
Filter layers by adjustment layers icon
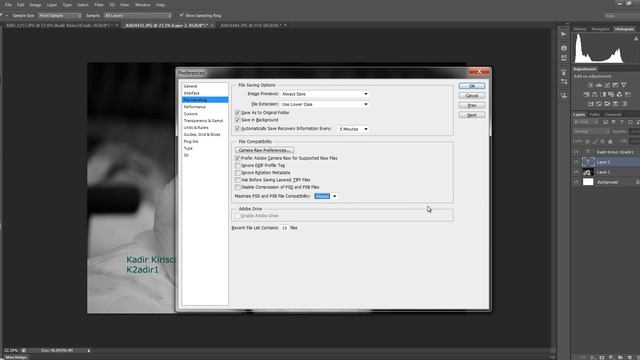pyautogui.click(x=614, y=122)
